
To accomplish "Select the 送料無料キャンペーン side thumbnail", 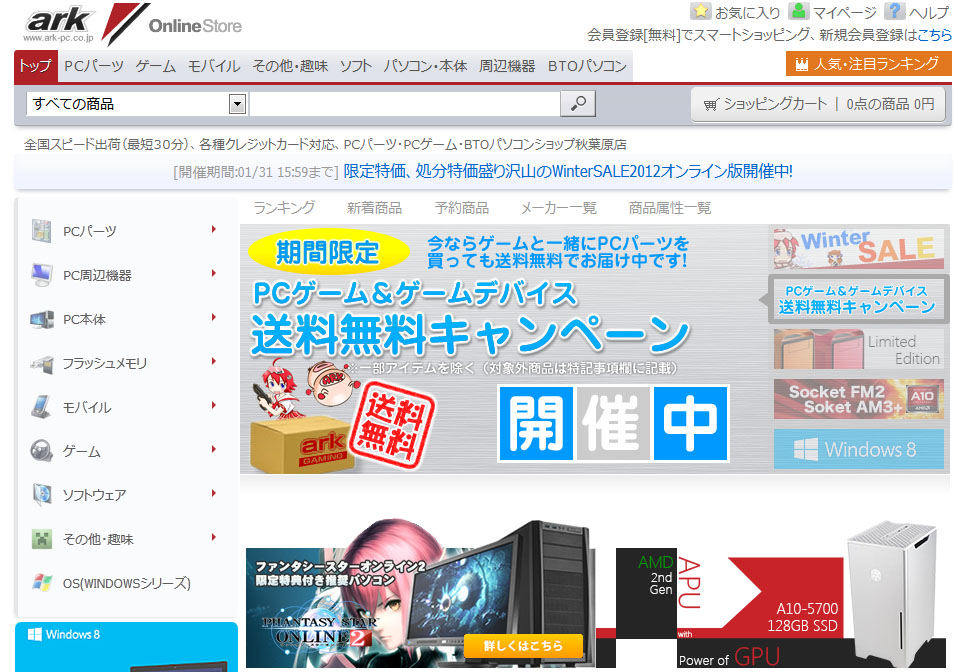I will click(858, 299).
